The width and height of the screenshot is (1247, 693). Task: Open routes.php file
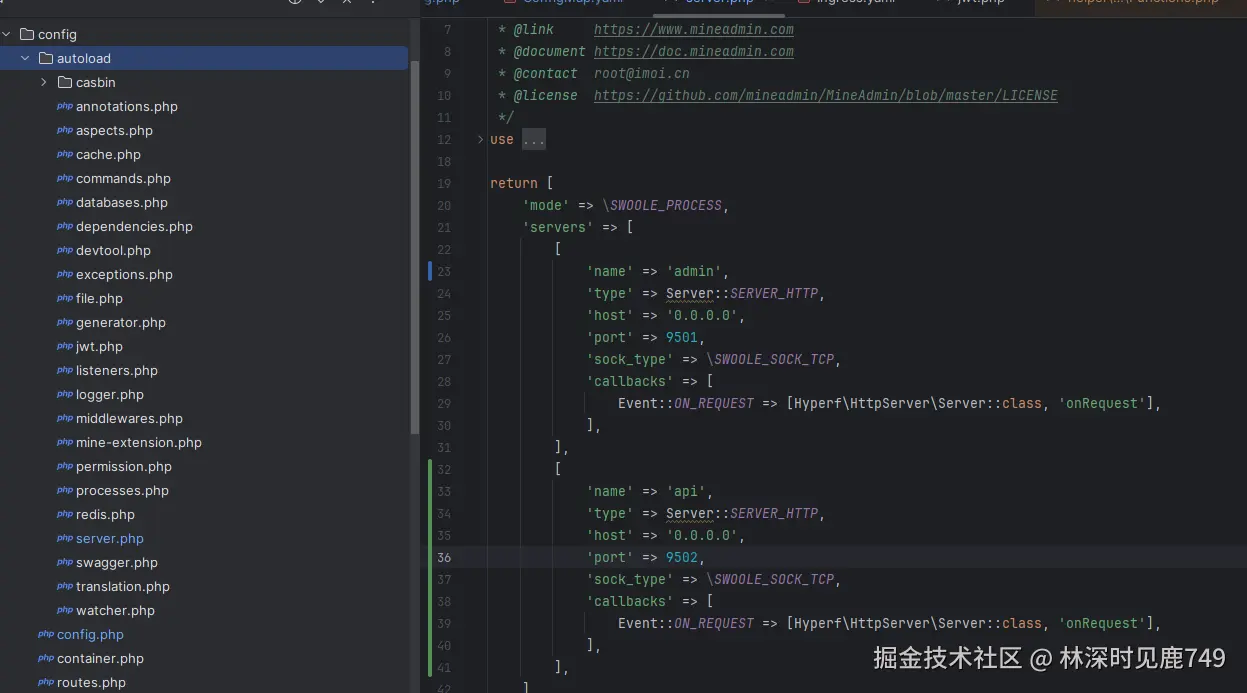tap(91, 682)
